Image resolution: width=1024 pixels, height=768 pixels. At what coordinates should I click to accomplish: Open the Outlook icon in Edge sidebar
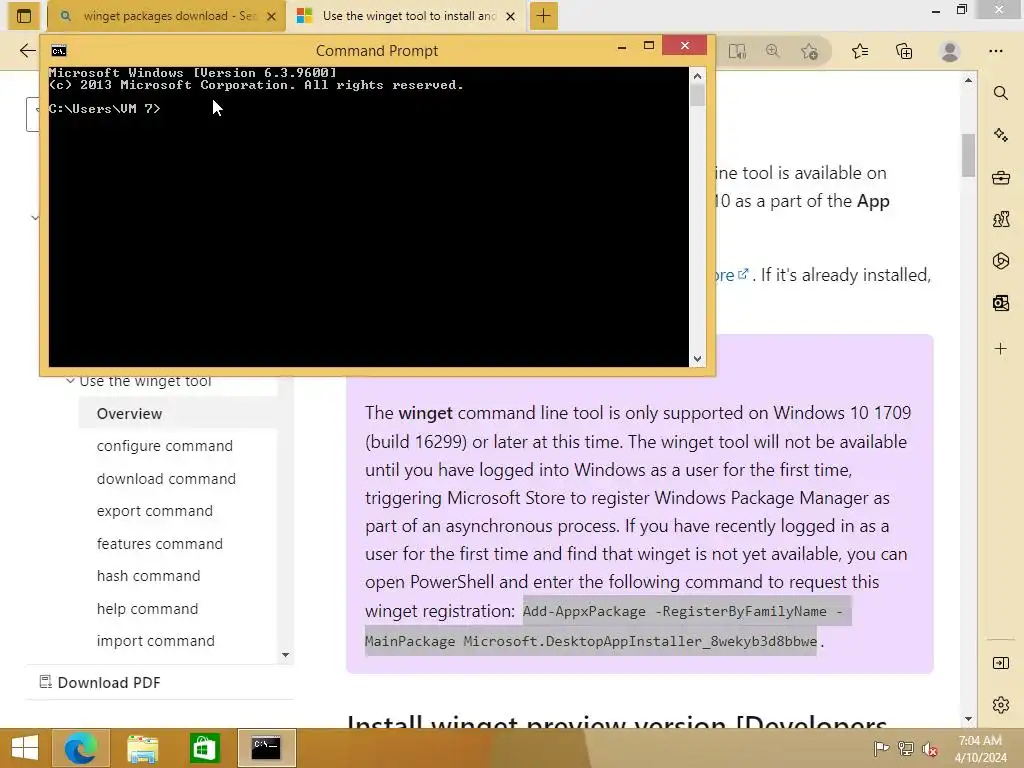click(1000, 303)
